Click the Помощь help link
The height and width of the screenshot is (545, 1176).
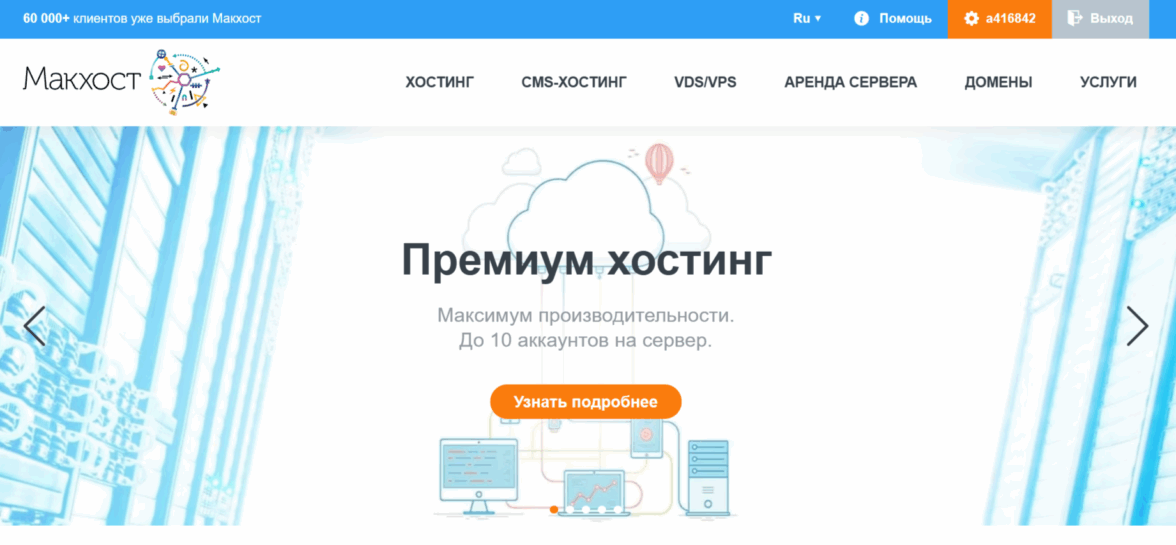[905, 19]
